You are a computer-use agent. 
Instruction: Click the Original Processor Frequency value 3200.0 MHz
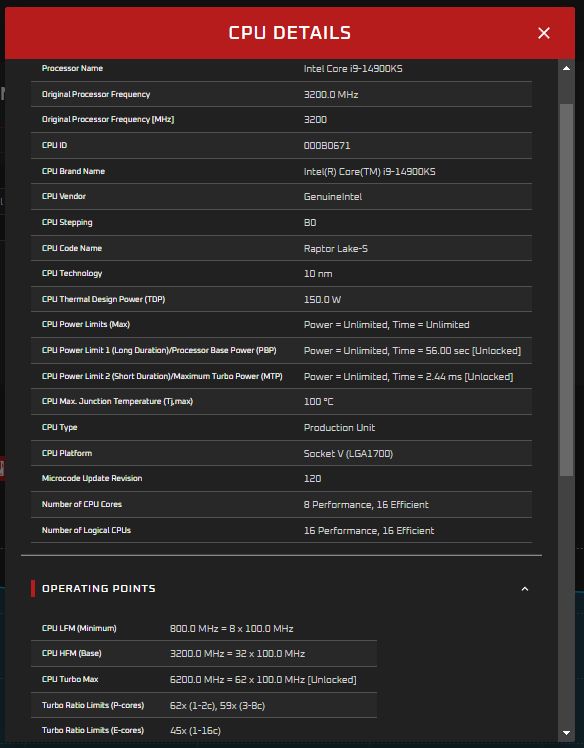(331, 94)
